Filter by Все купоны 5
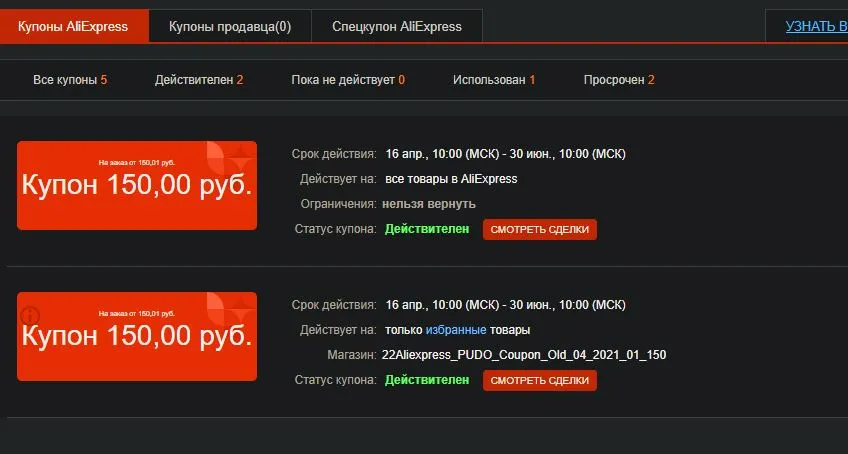This screenshot has height=454, width=848. click(70, 80)
